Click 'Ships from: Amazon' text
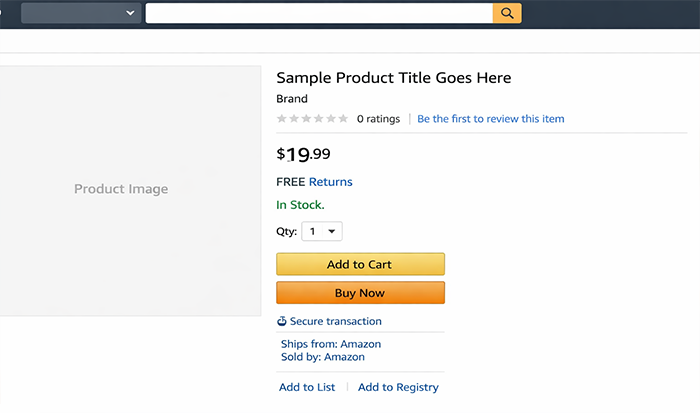 pyautogui.click(x=331, y=344)
